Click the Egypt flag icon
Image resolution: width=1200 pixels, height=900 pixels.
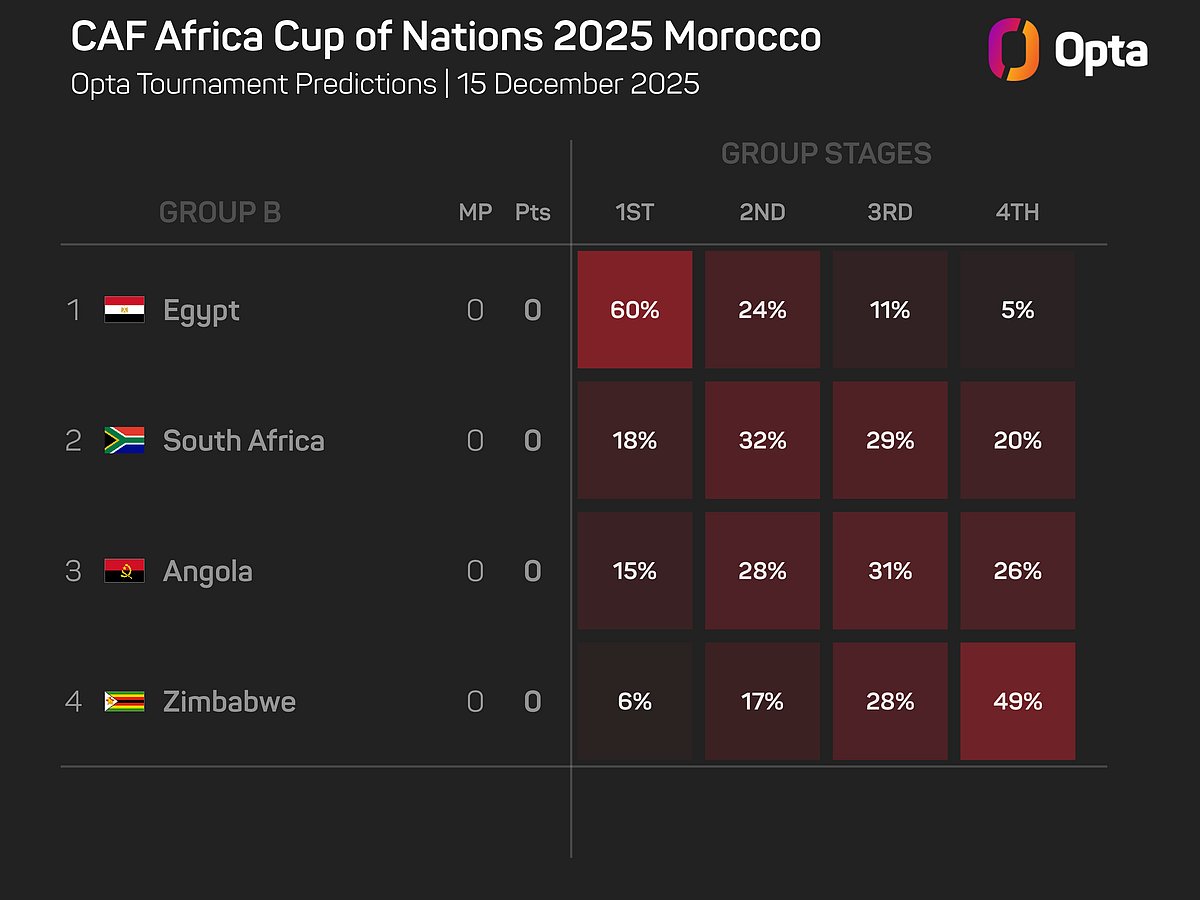click(124, 310)
